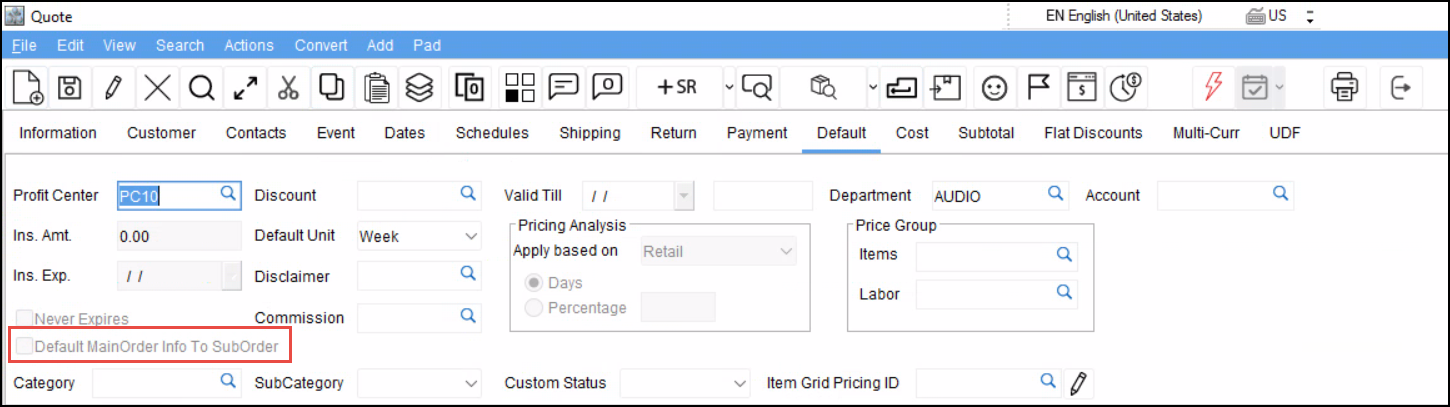Click the flag icon in toolbar
The width and height of the screenshot is (1450, 407).
point(1038,88)
